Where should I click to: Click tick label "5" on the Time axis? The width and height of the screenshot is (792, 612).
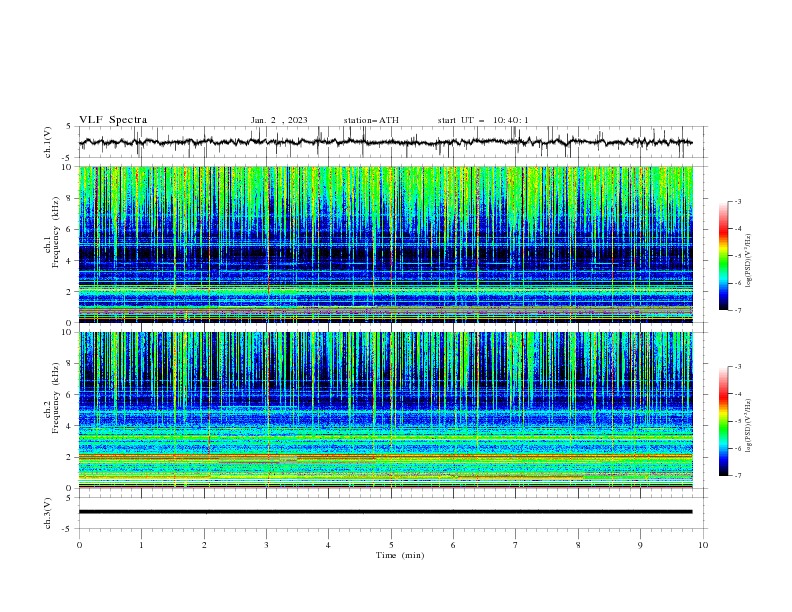(391, 545)
